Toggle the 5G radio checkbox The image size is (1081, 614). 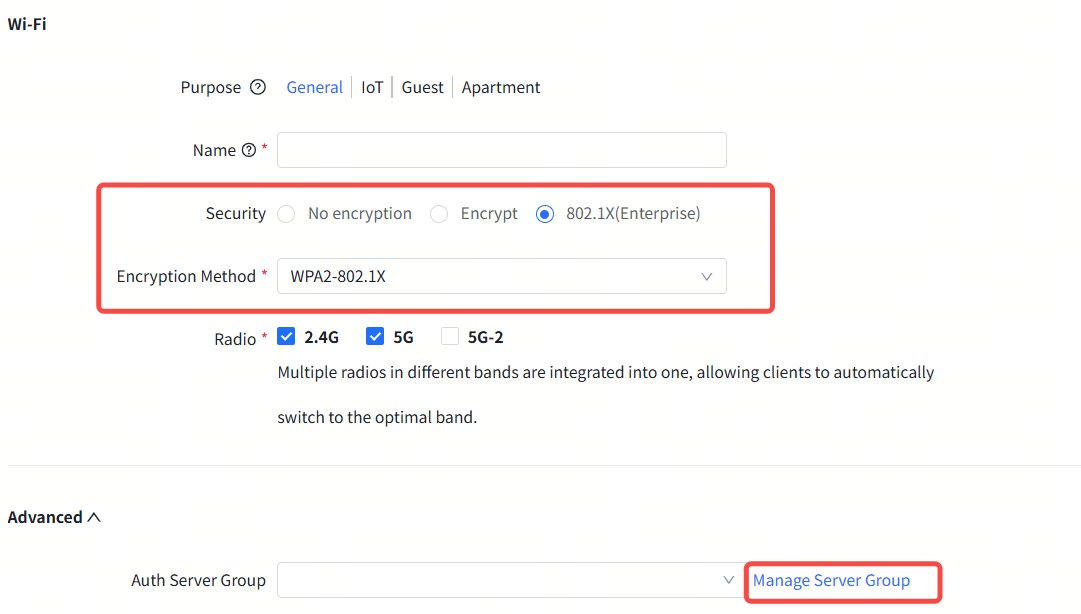[375, 337]
